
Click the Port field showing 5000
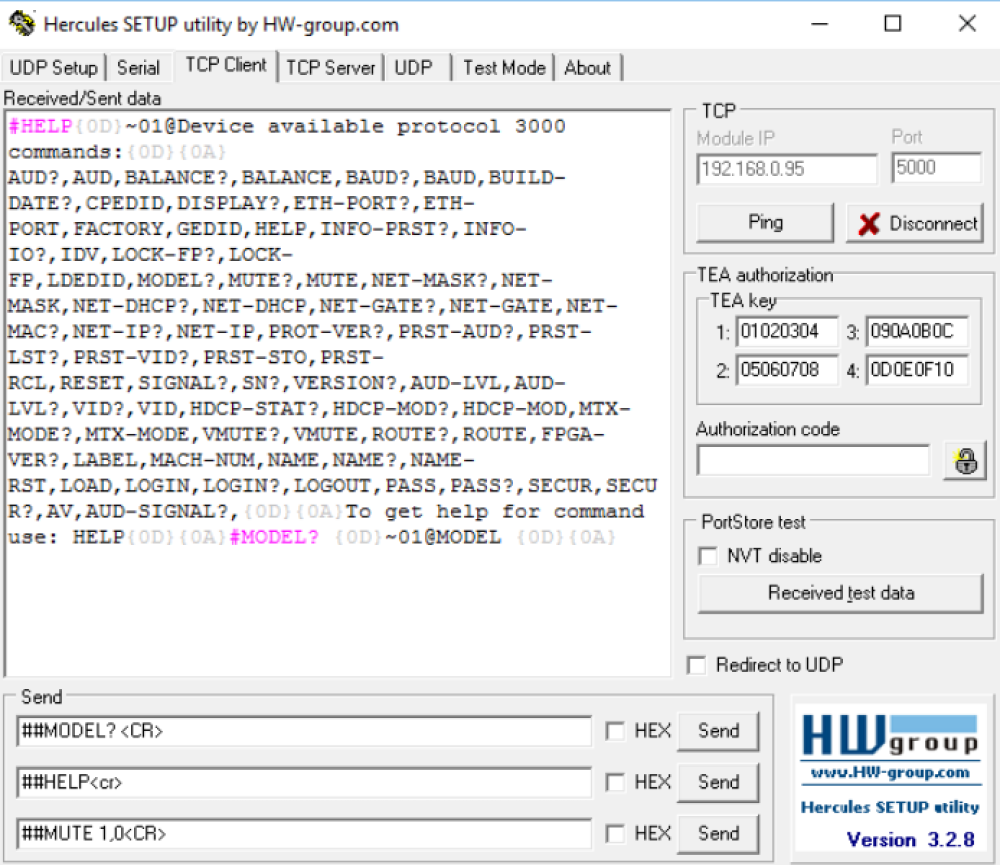[936, 168]
